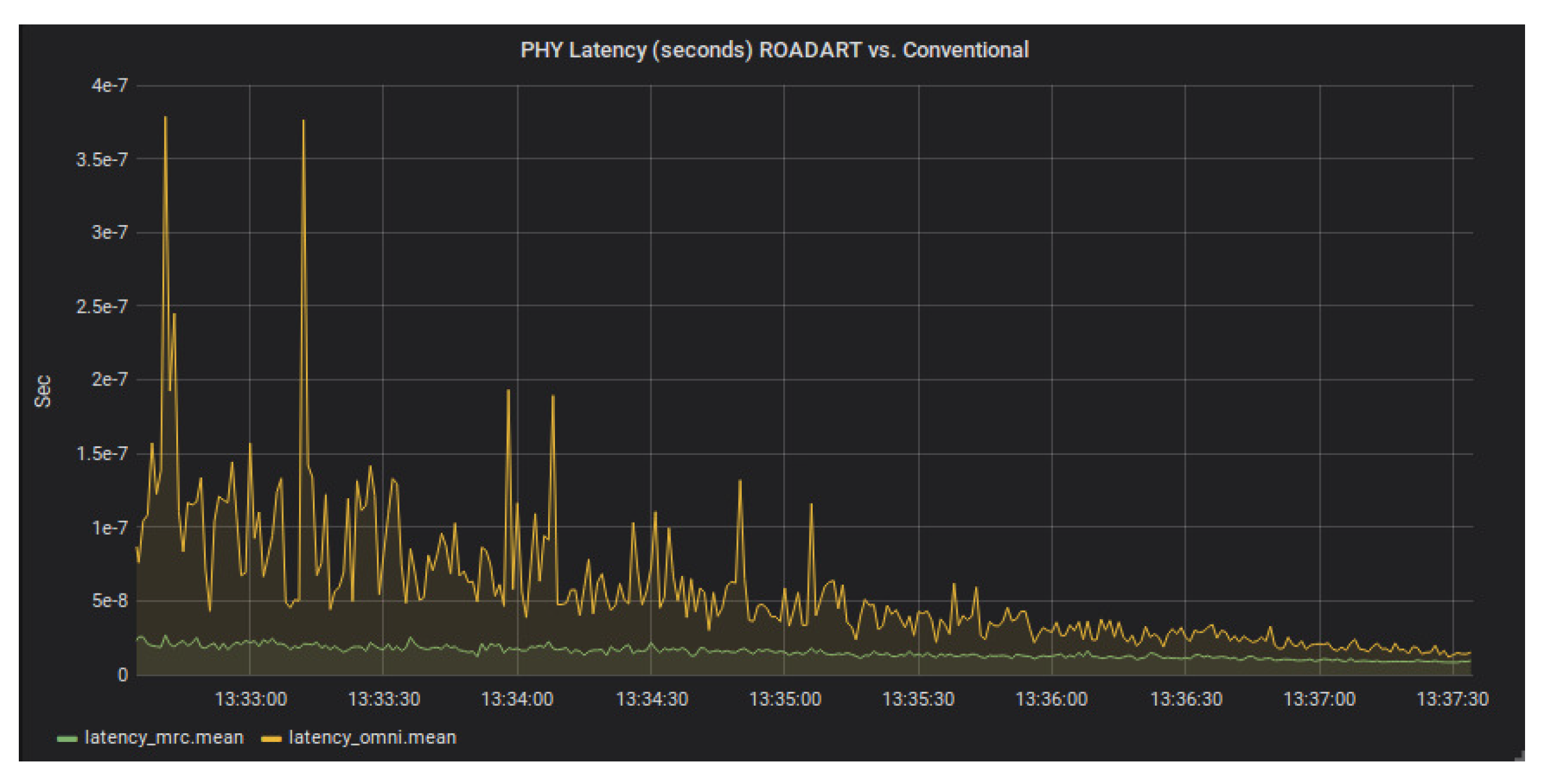Click the 2e-7 y-axis tick label

(x=109, y=379)
